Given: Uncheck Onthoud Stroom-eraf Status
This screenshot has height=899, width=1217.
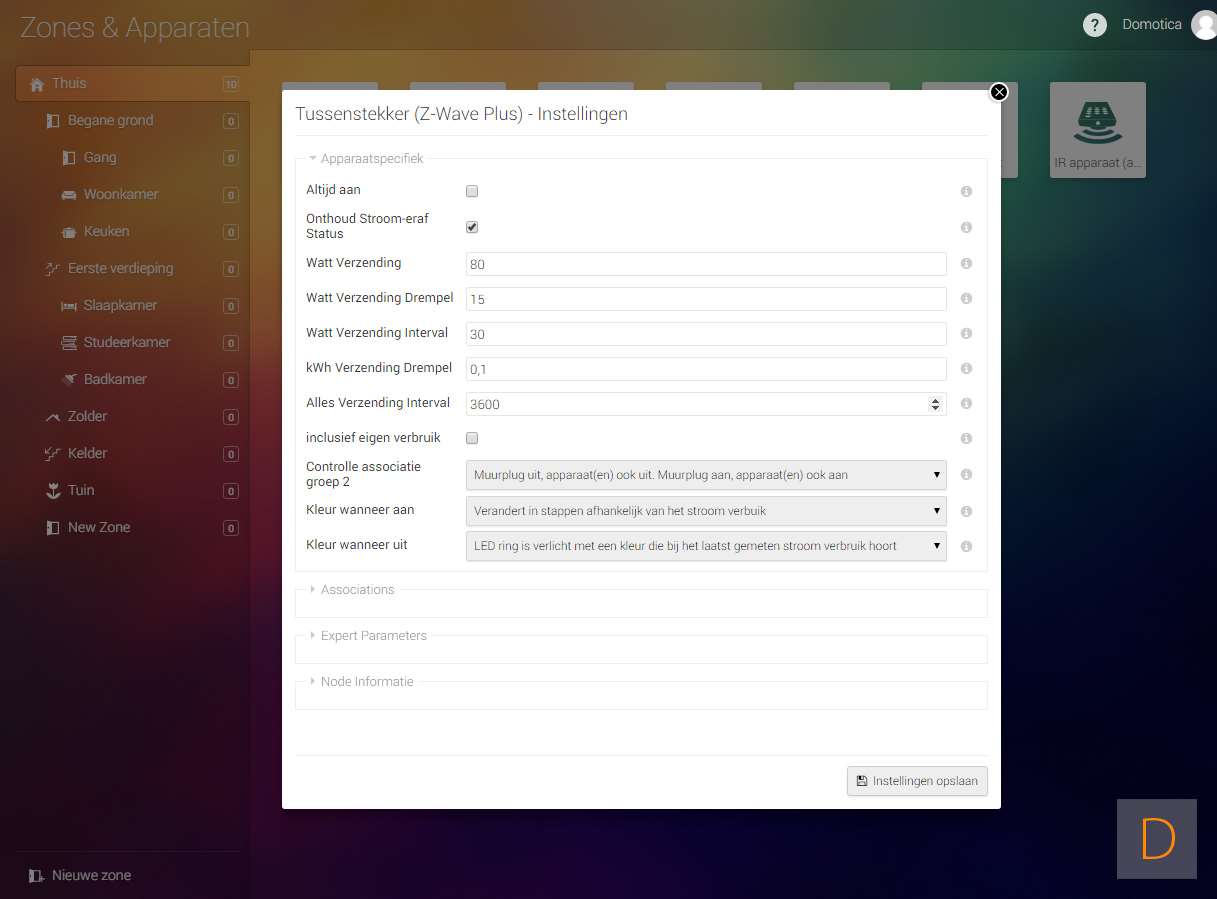Looking at the screenshot, I should coord(472,227).
